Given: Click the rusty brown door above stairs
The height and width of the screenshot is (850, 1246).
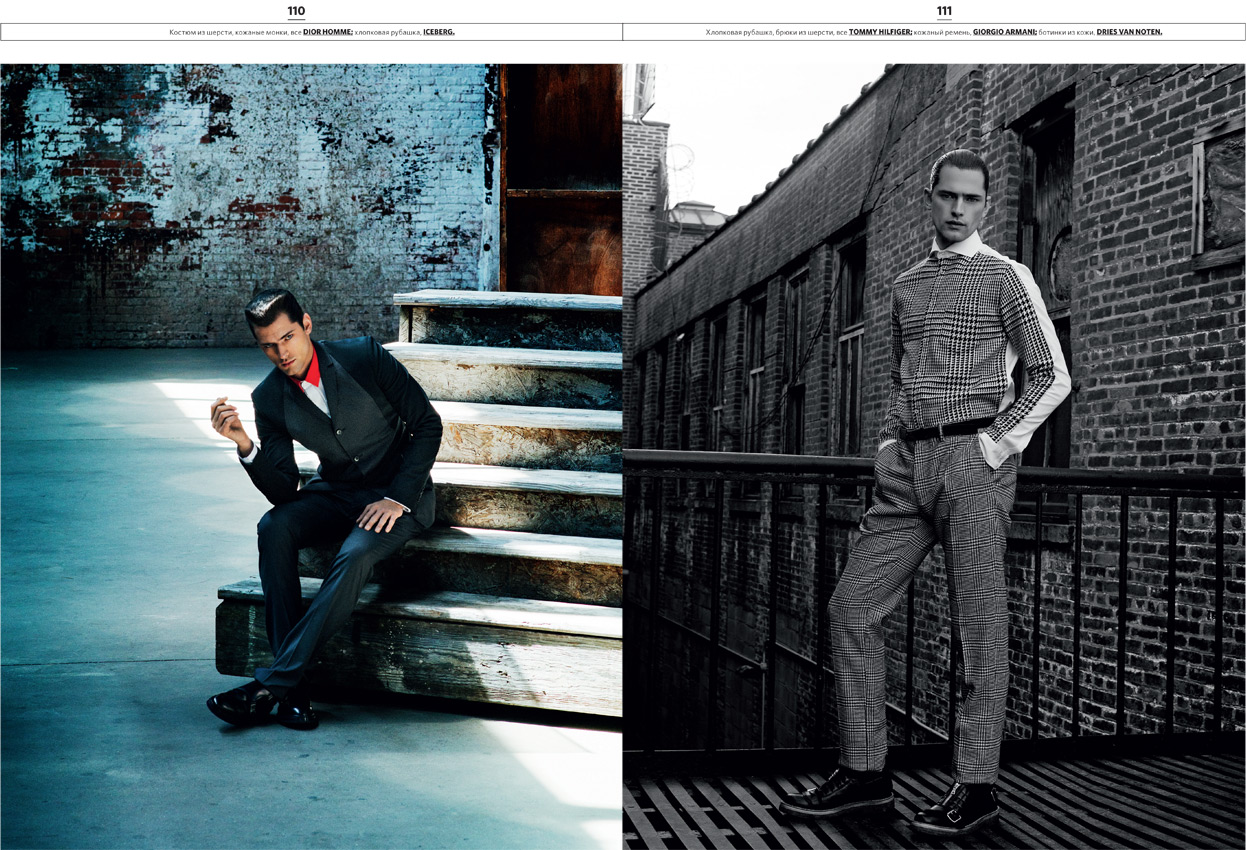Looking at the screenshot, I should (x=560, y=180).
